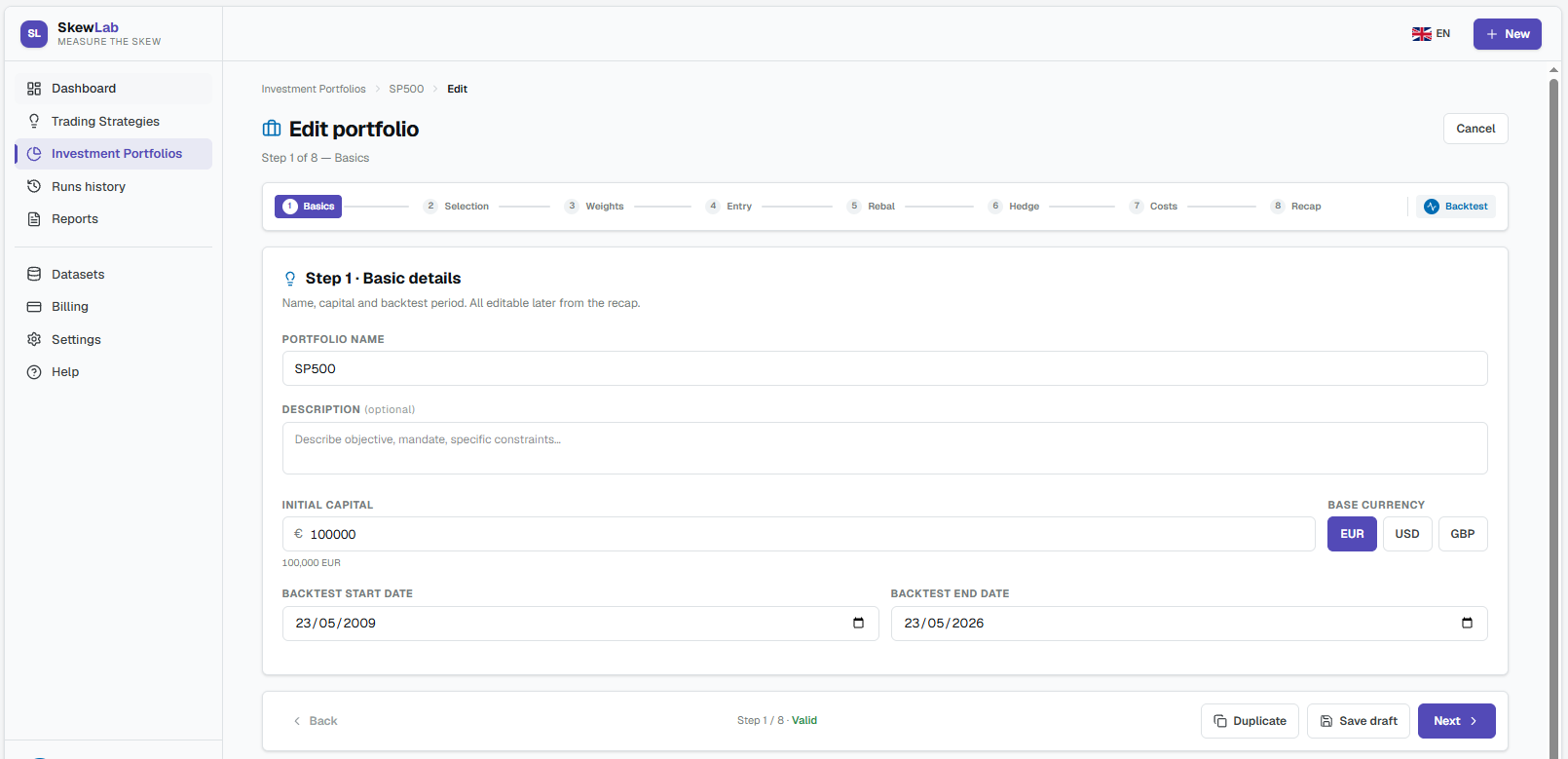Click the Description text area
1568x759 pixels.
click(884, 448)
